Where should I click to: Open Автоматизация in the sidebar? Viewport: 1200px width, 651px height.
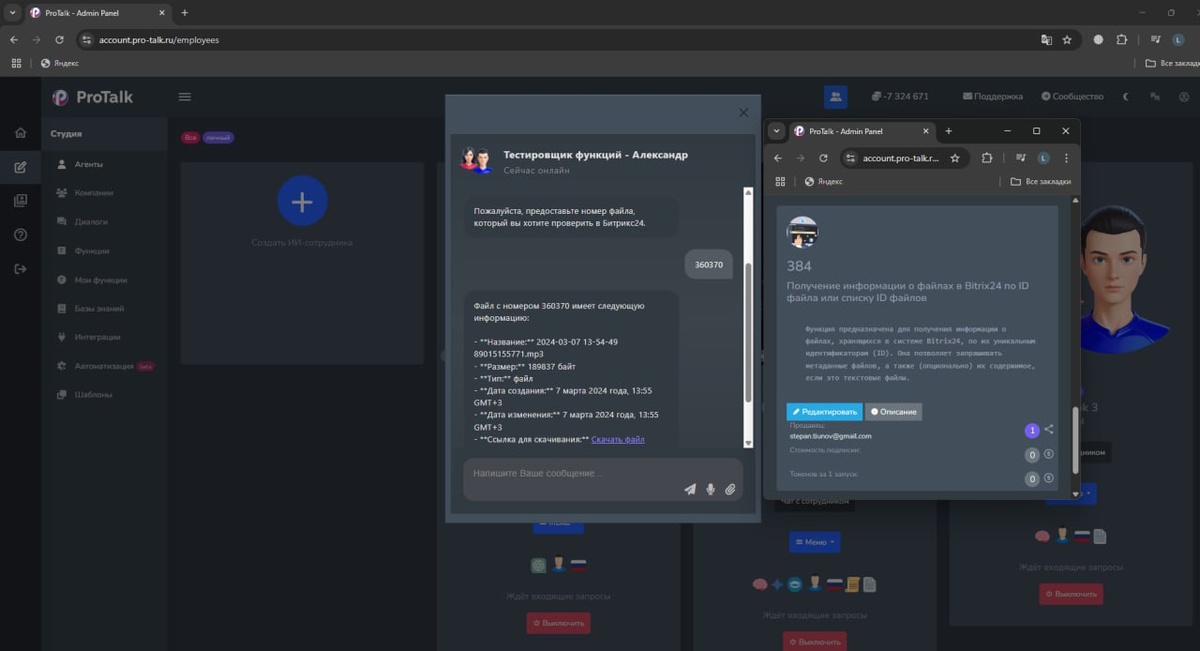104,366
